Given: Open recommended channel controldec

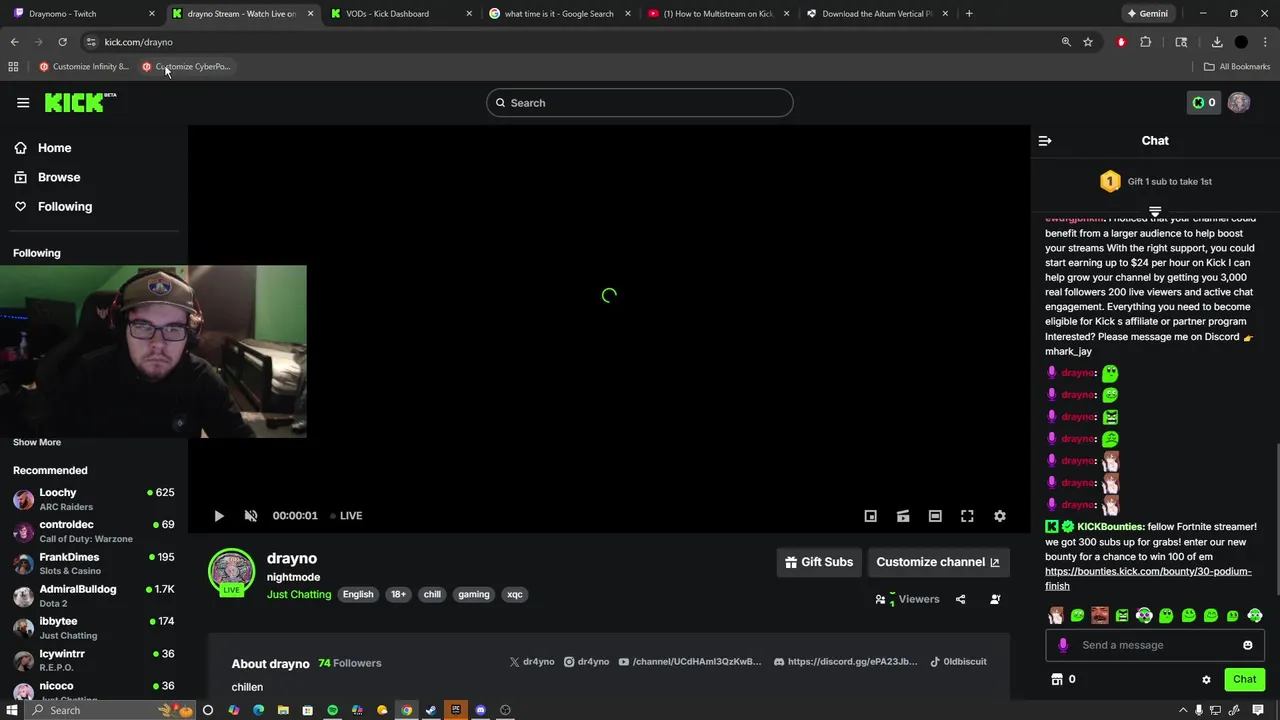Looking at the screenshot, I should (94, 531).
